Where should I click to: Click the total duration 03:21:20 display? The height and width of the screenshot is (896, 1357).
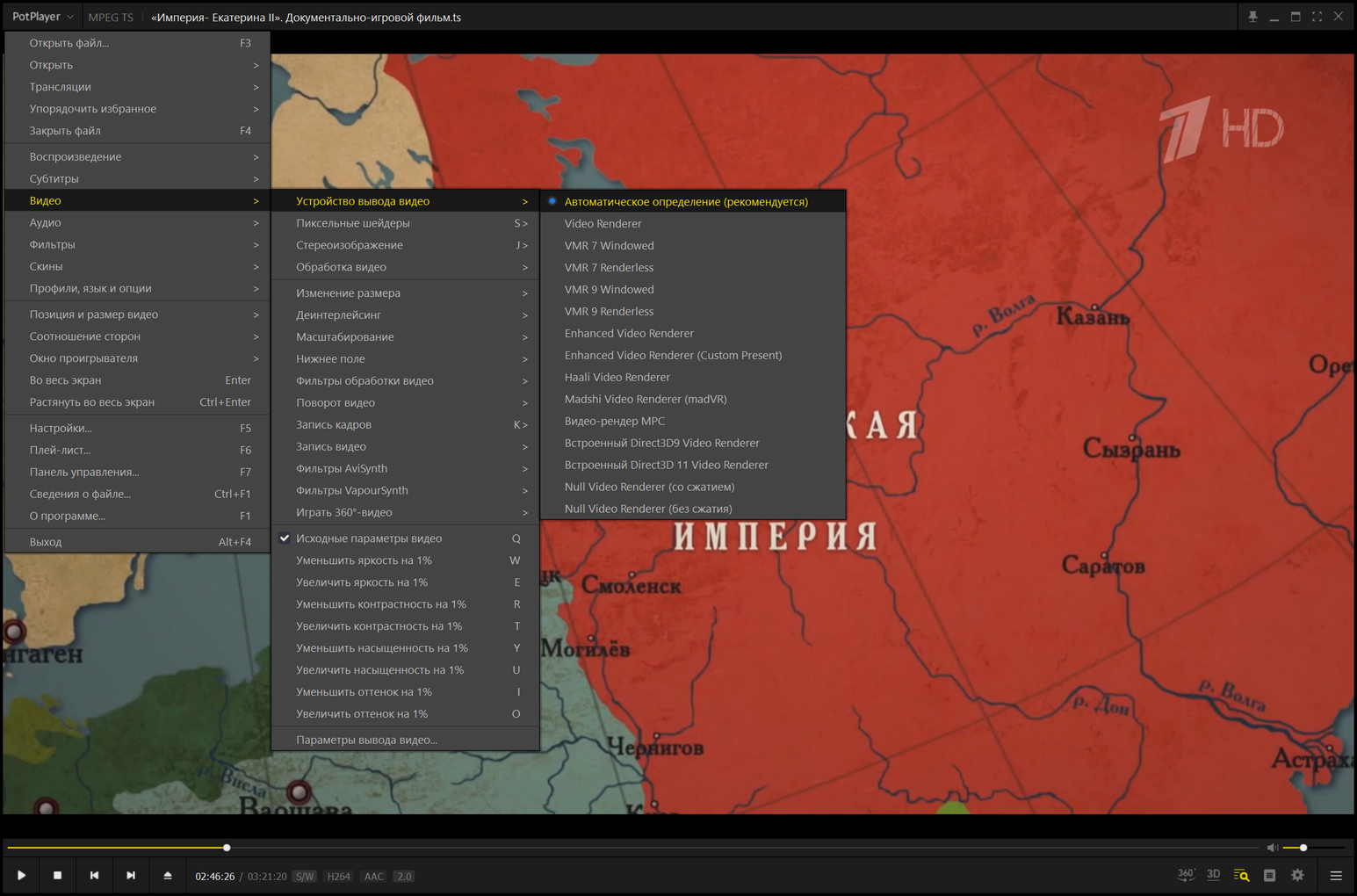[267, 877]
